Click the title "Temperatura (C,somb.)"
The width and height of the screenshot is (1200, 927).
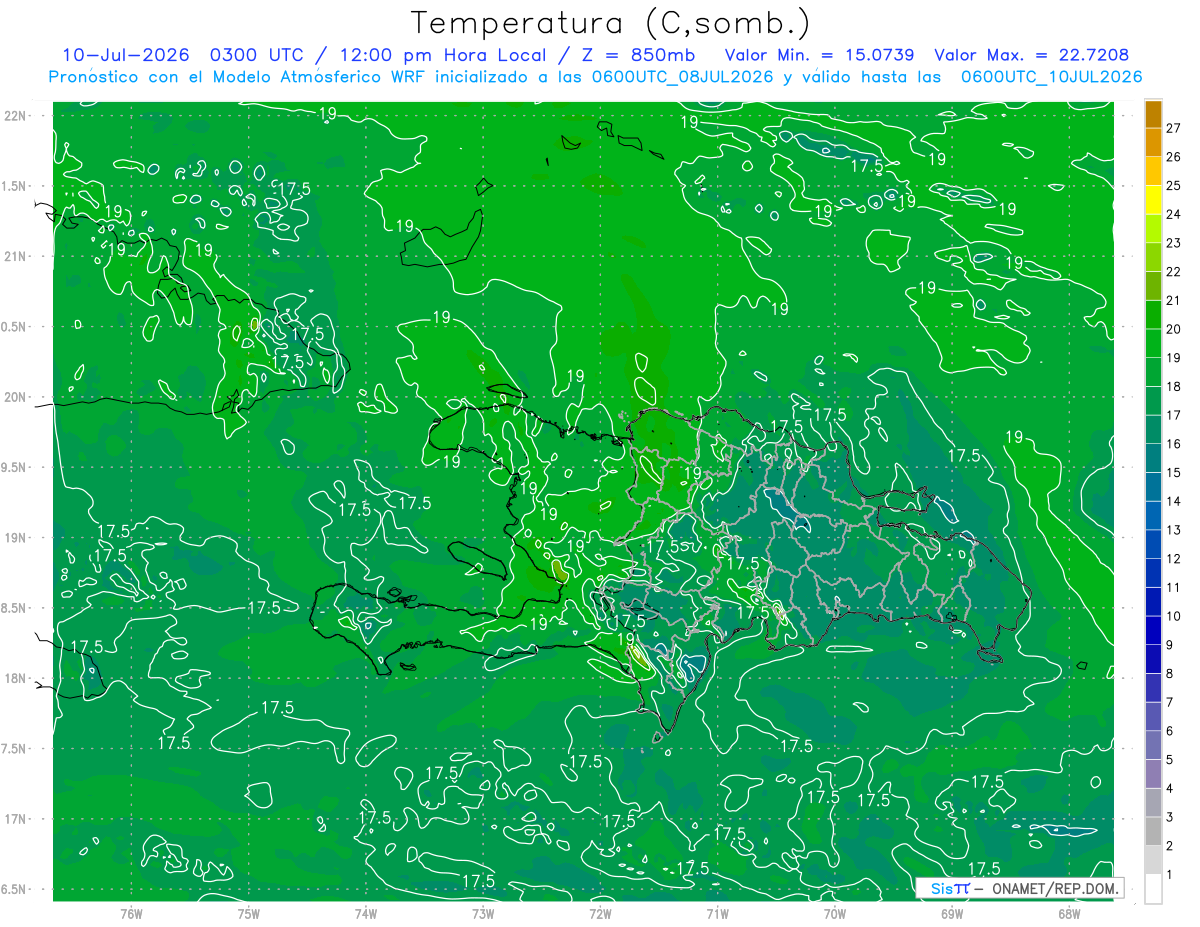point(611,23)
